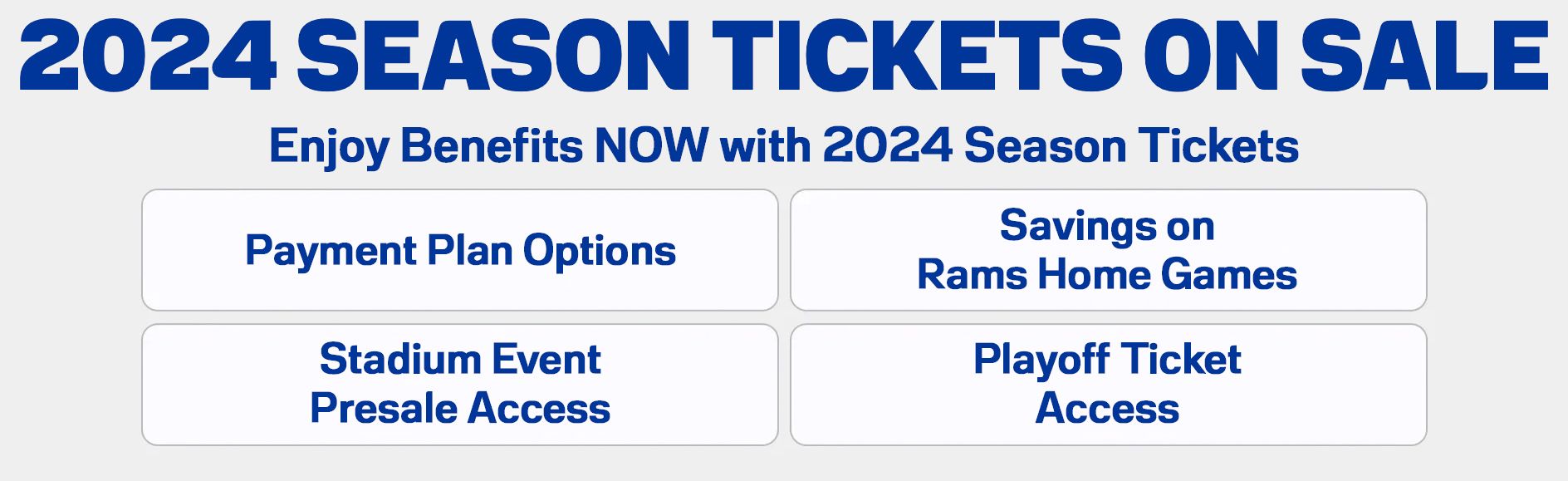The height and width of the screenshot is (481, 1568).
Task: Click 'Access' under Playoff Ticket
Action: point(1107,408)
